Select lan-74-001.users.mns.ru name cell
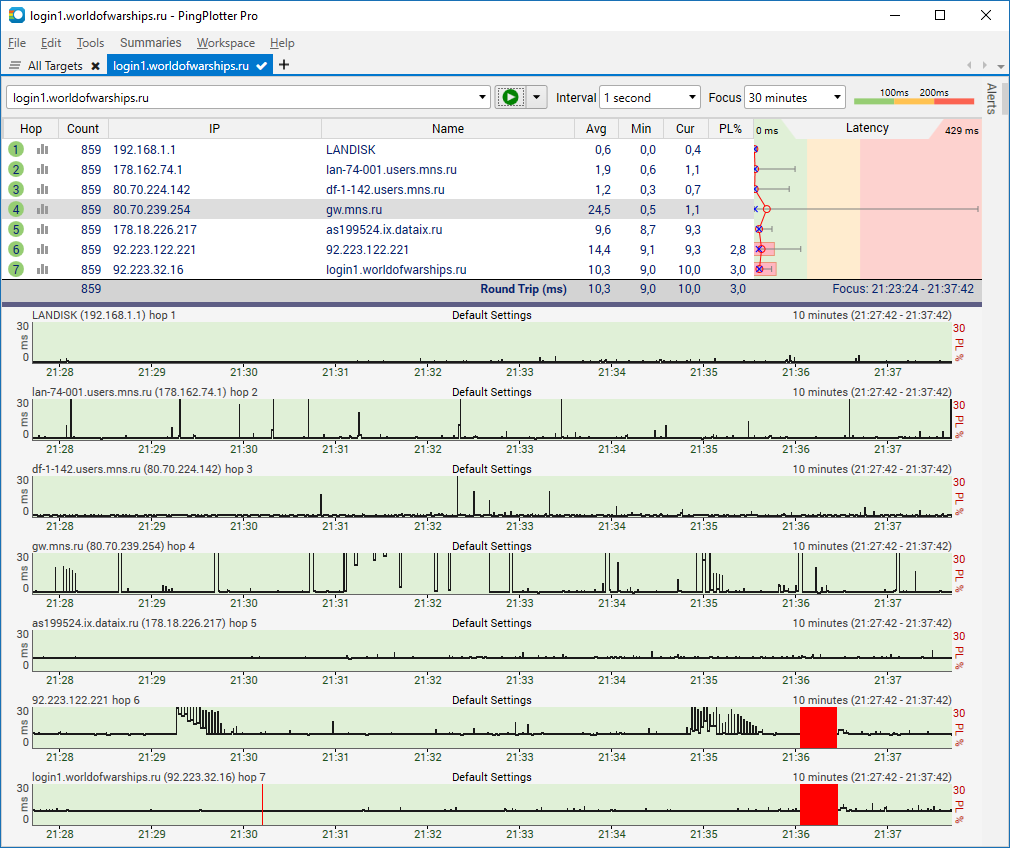This screenshot has height=848, width=1010. coord(391,169)
